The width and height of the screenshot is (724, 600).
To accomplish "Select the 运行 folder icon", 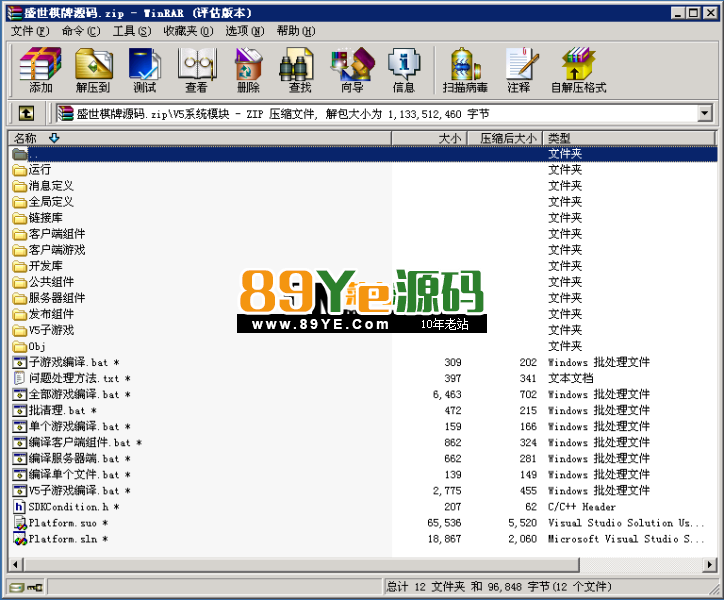I will coord(19,170).
